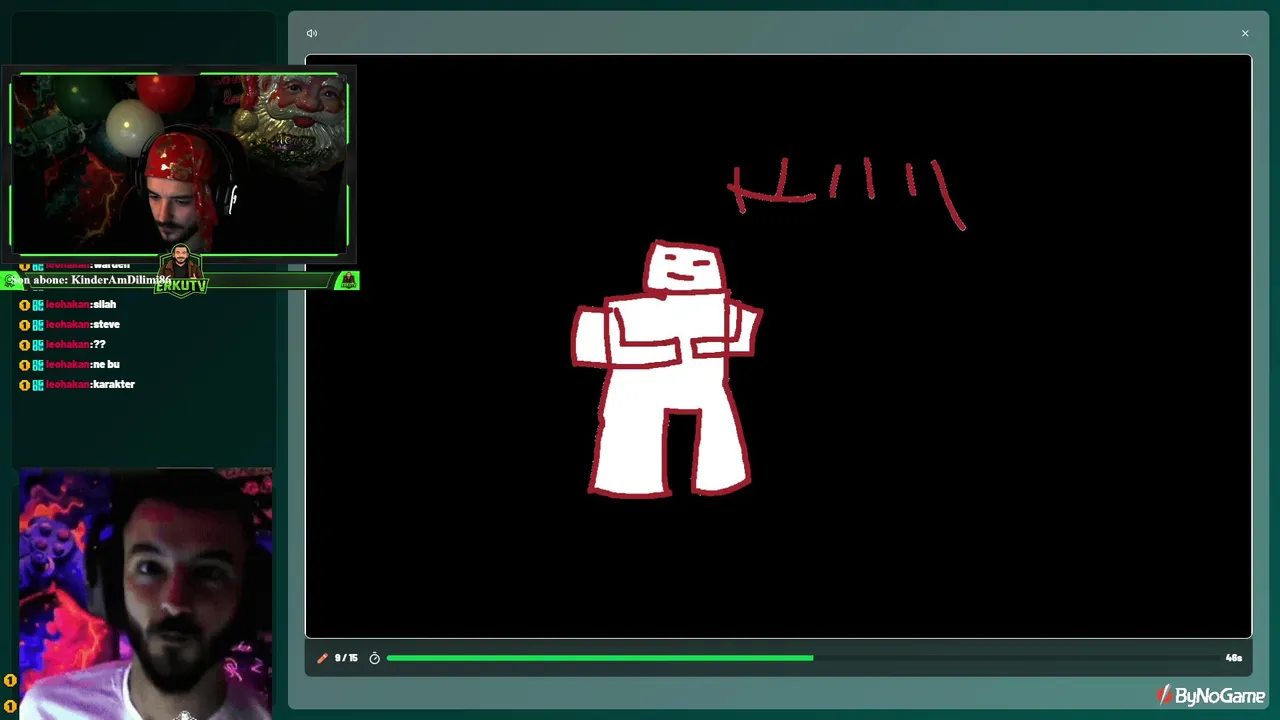Select chat message 'leohakan:silah'
Image resolution: width=1280 pixels, height=720 pixels.
coord(81,304)
